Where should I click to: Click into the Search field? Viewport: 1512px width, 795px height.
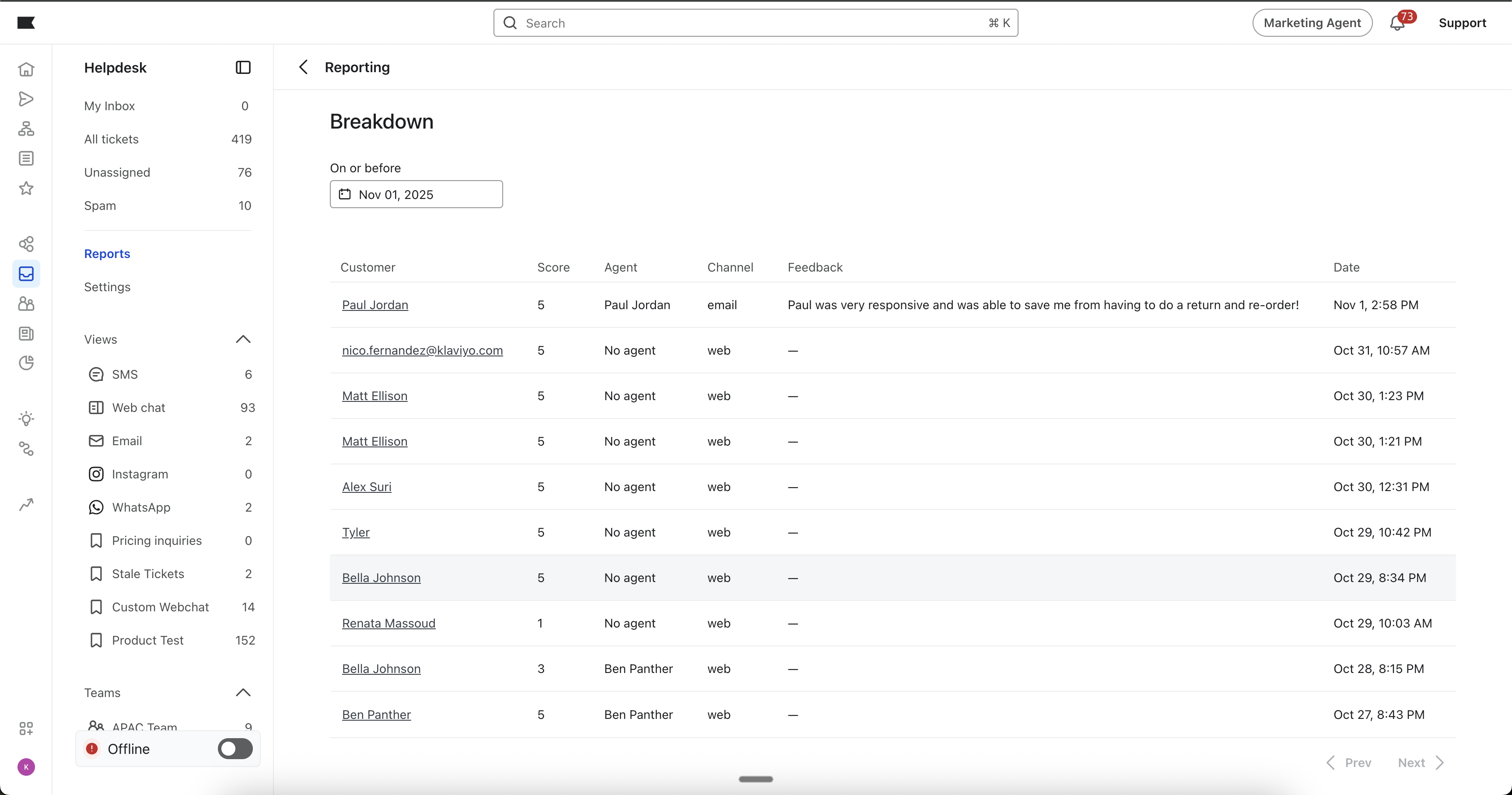755,23
